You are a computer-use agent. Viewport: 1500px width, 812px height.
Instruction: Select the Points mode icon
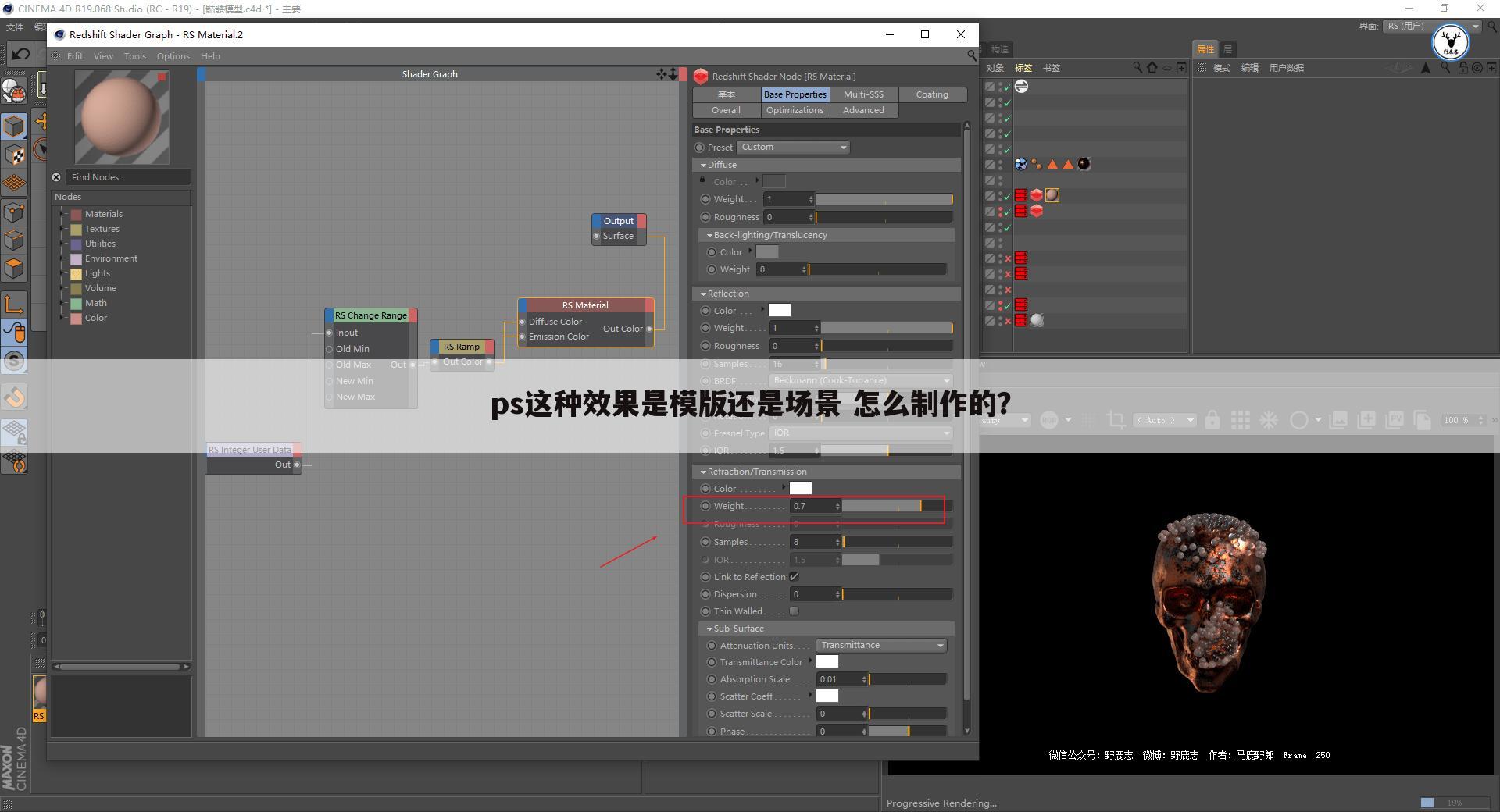click(x=14, y=212)
